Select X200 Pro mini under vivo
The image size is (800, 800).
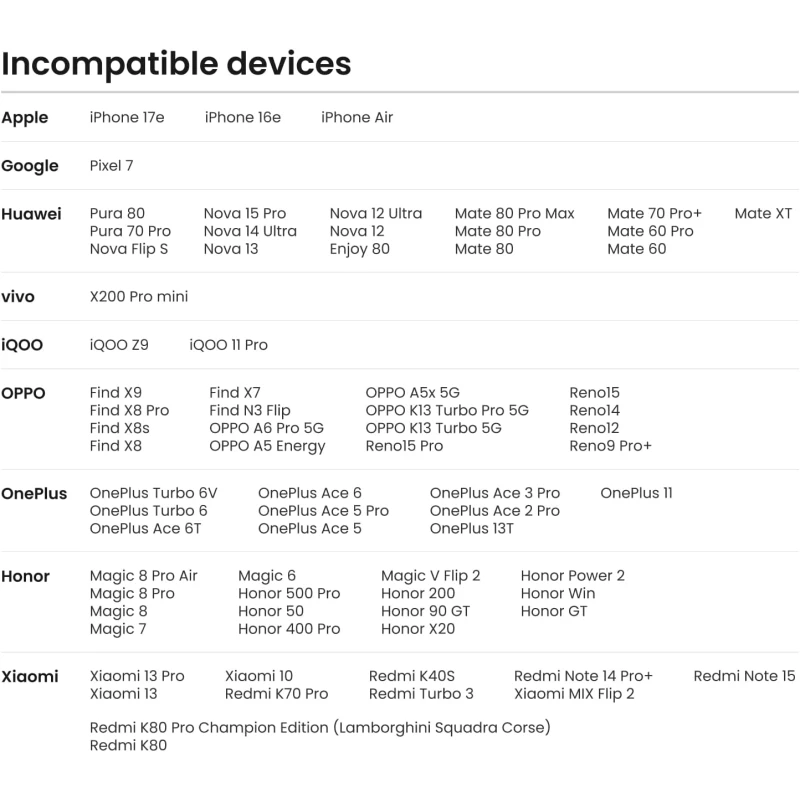coord(139,296)
